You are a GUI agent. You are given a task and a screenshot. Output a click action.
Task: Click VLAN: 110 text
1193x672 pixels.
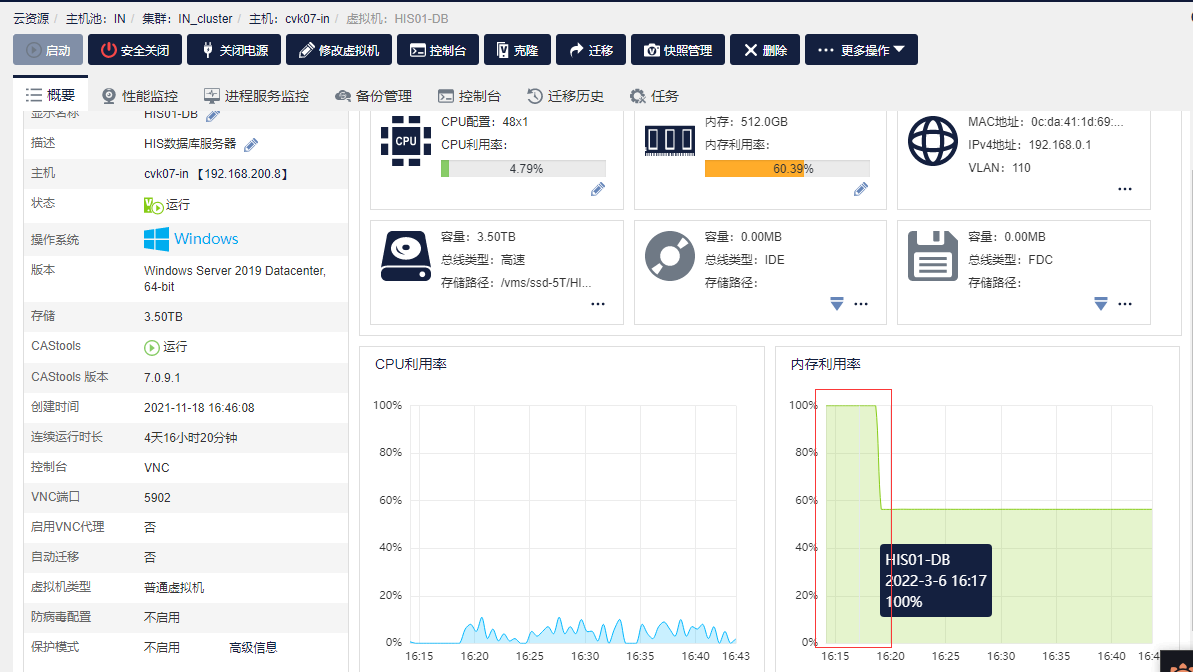[x=999, y=167]
